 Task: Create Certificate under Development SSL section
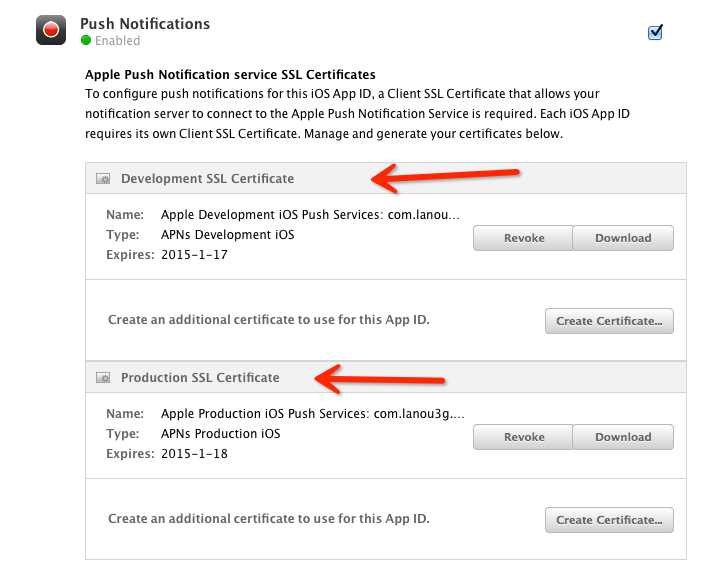tap(609, 321)
